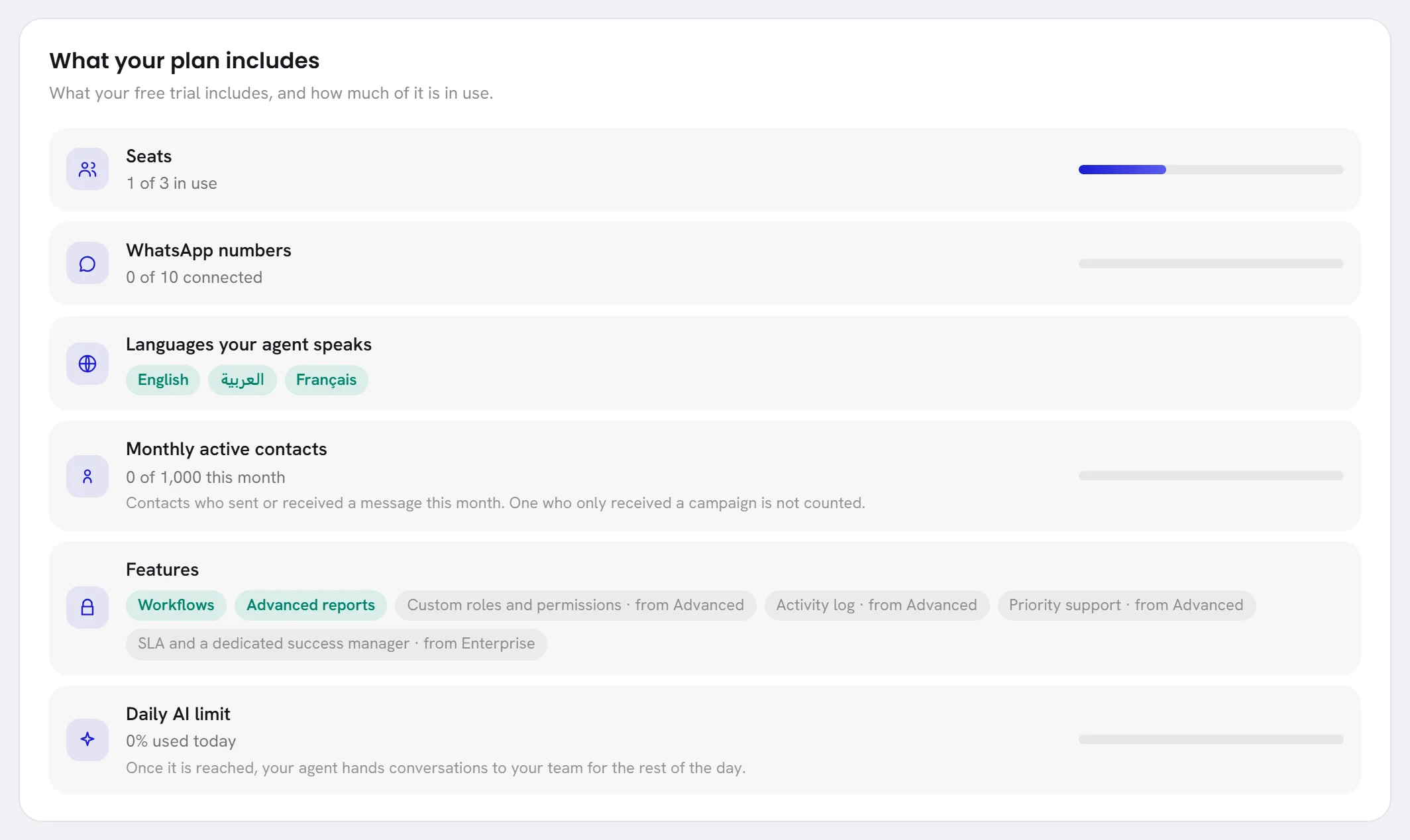Click the 'Features' title

pyautogui.click(x=162, y=570)
